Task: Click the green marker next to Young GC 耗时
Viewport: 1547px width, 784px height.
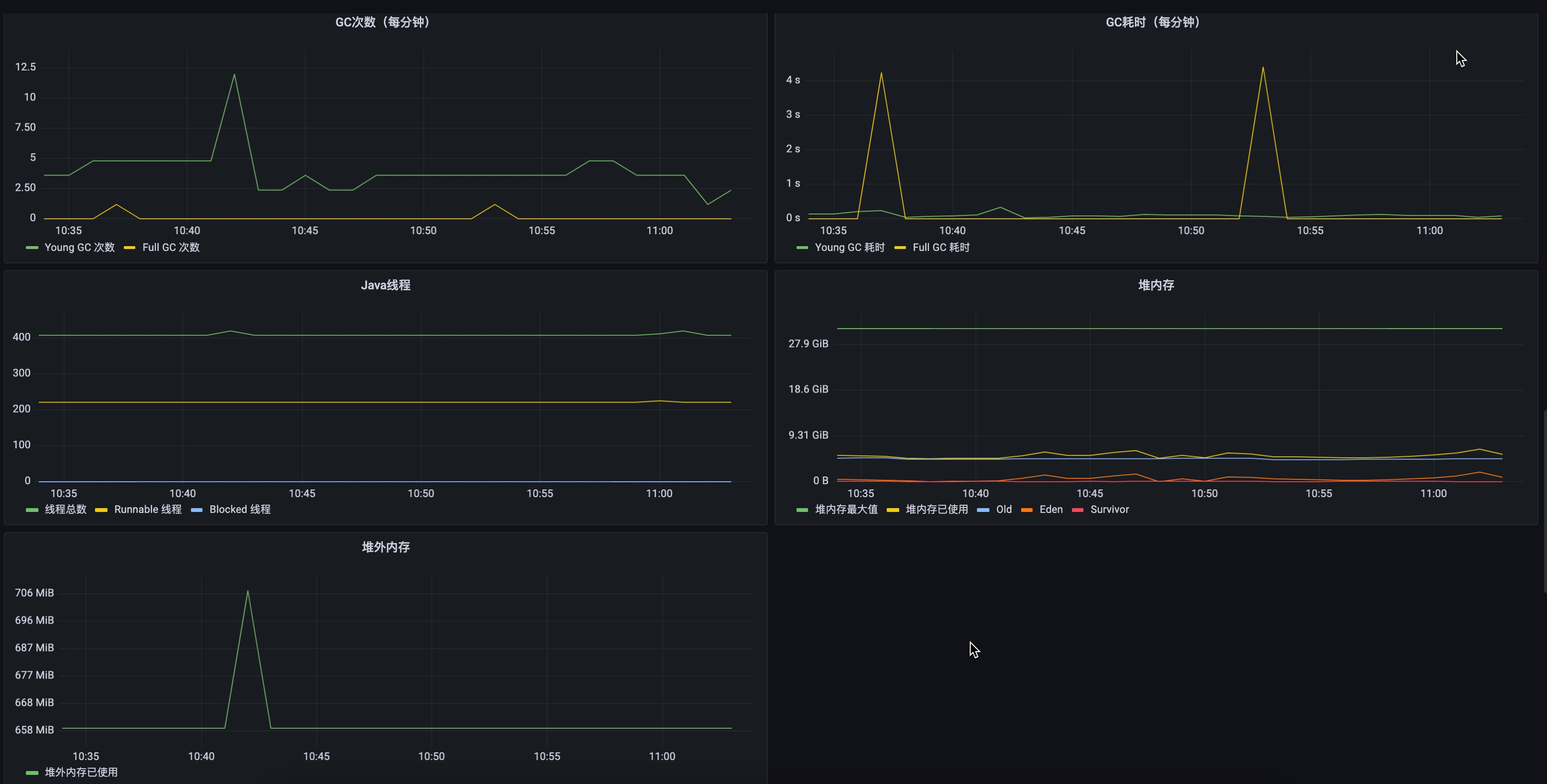Action: (802, 247)
